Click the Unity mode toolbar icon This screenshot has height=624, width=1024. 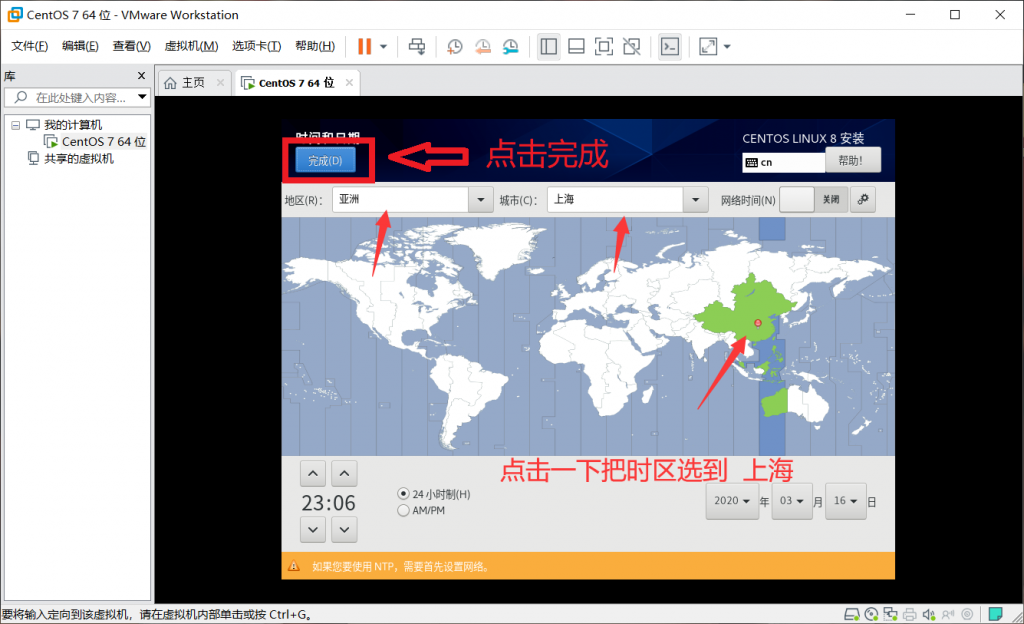[632, 46]
